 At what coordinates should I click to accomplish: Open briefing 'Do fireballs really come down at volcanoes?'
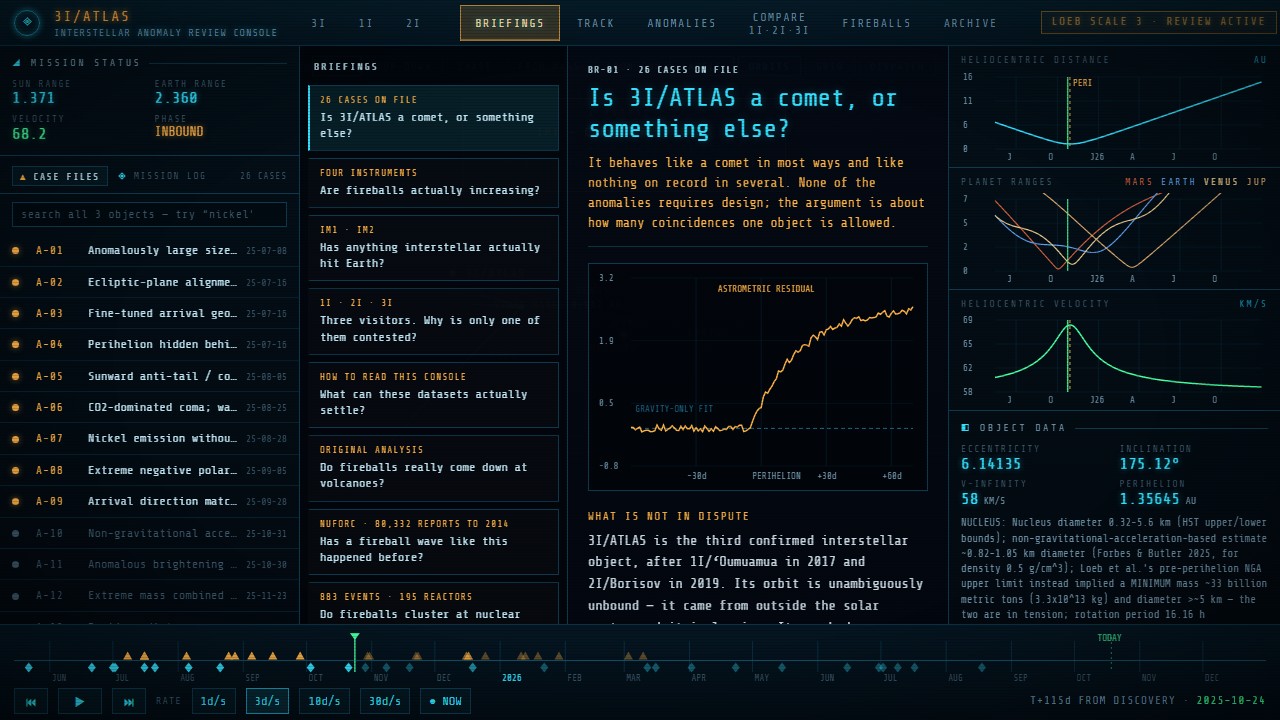coord(433,467)
